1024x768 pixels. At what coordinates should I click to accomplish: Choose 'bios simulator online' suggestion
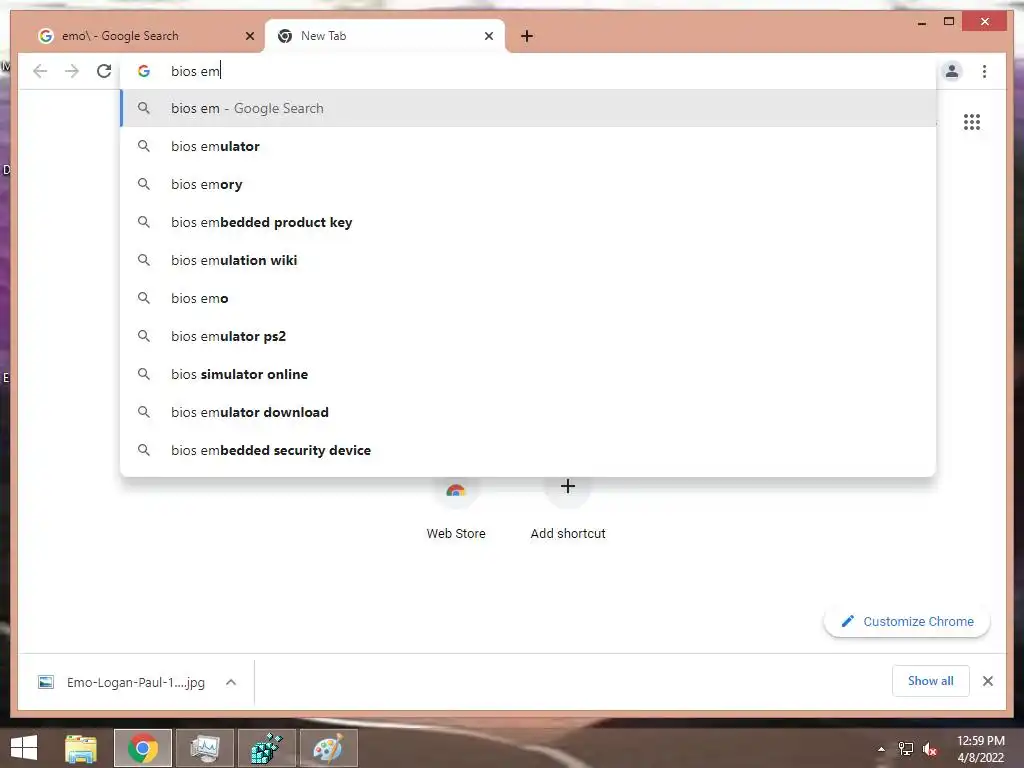click(528, 374)
